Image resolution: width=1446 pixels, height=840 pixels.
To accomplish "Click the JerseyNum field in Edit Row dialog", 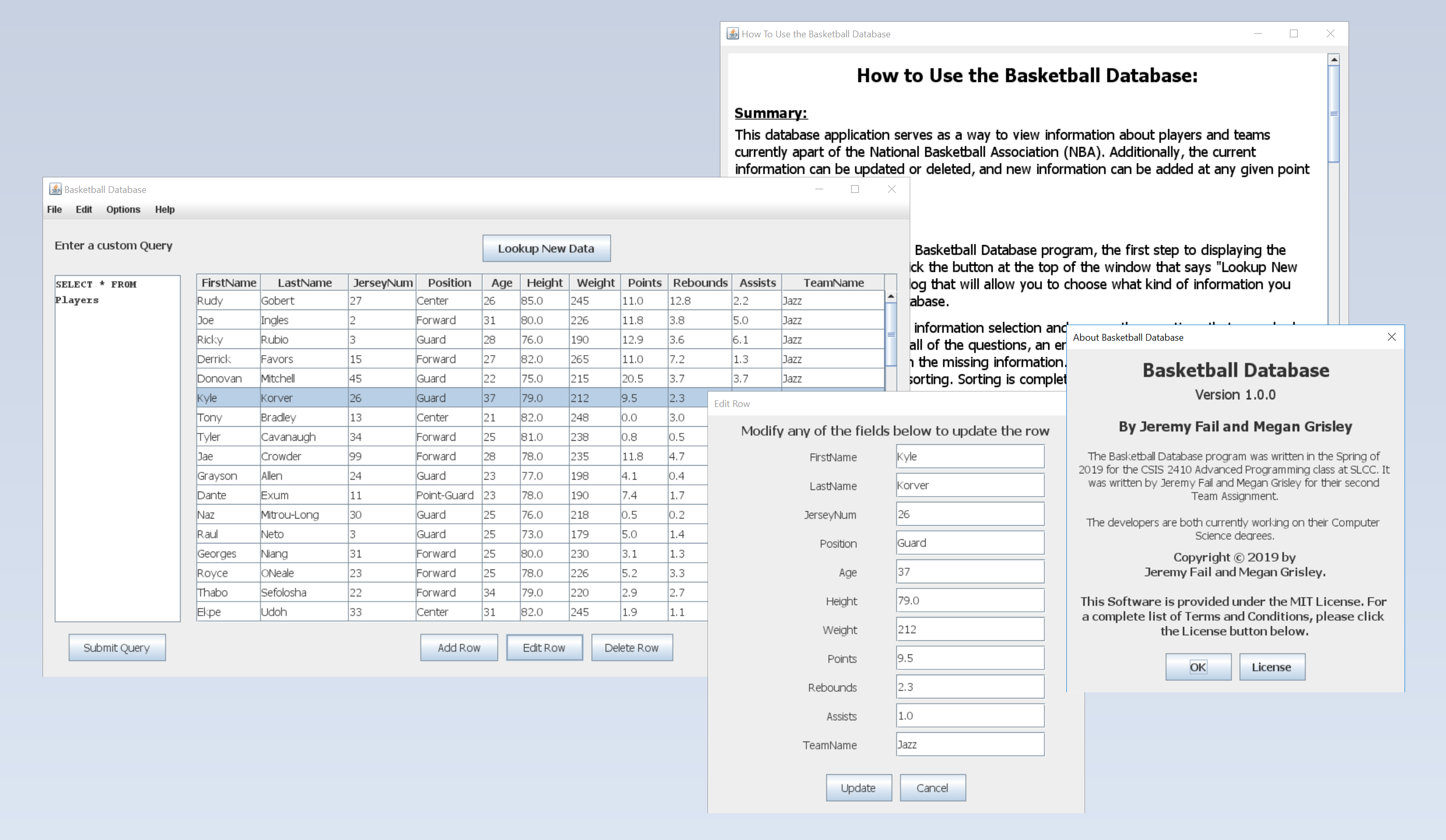I will 970,514.
